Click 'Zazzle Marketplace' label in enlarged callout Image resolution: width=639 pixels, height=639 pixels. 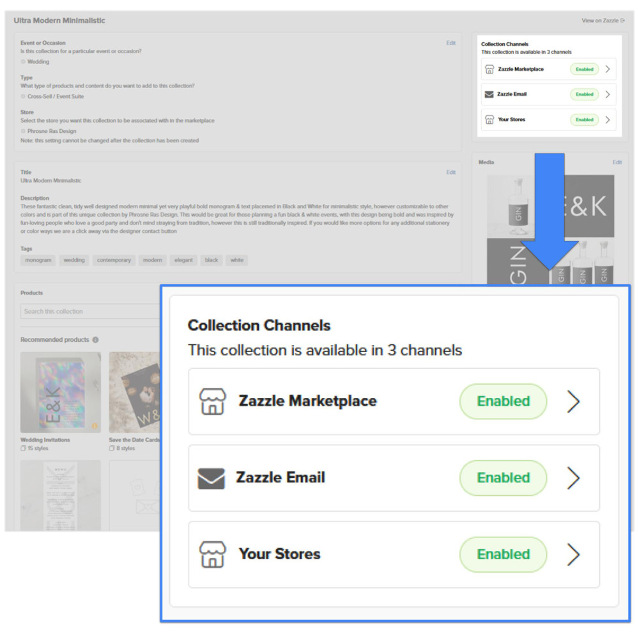308,401
